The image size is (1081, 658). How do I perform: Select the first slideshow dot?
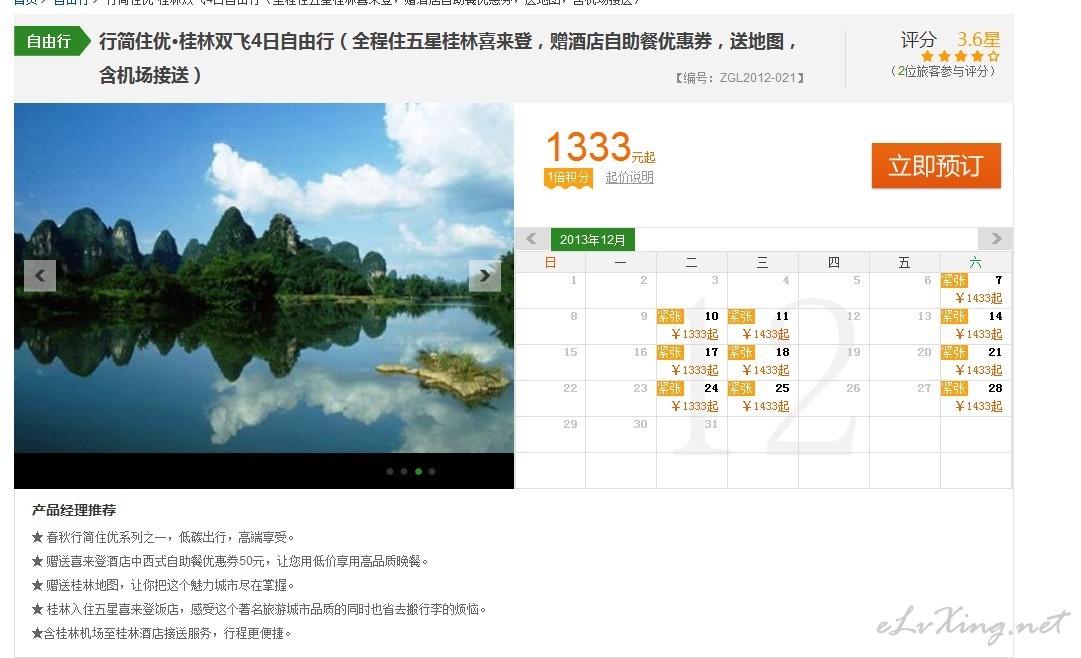pyautogui.click(x=390, y=472)
